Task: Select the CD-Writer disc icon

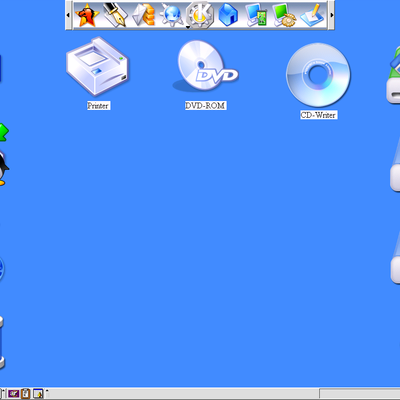Action: (318, 75)
